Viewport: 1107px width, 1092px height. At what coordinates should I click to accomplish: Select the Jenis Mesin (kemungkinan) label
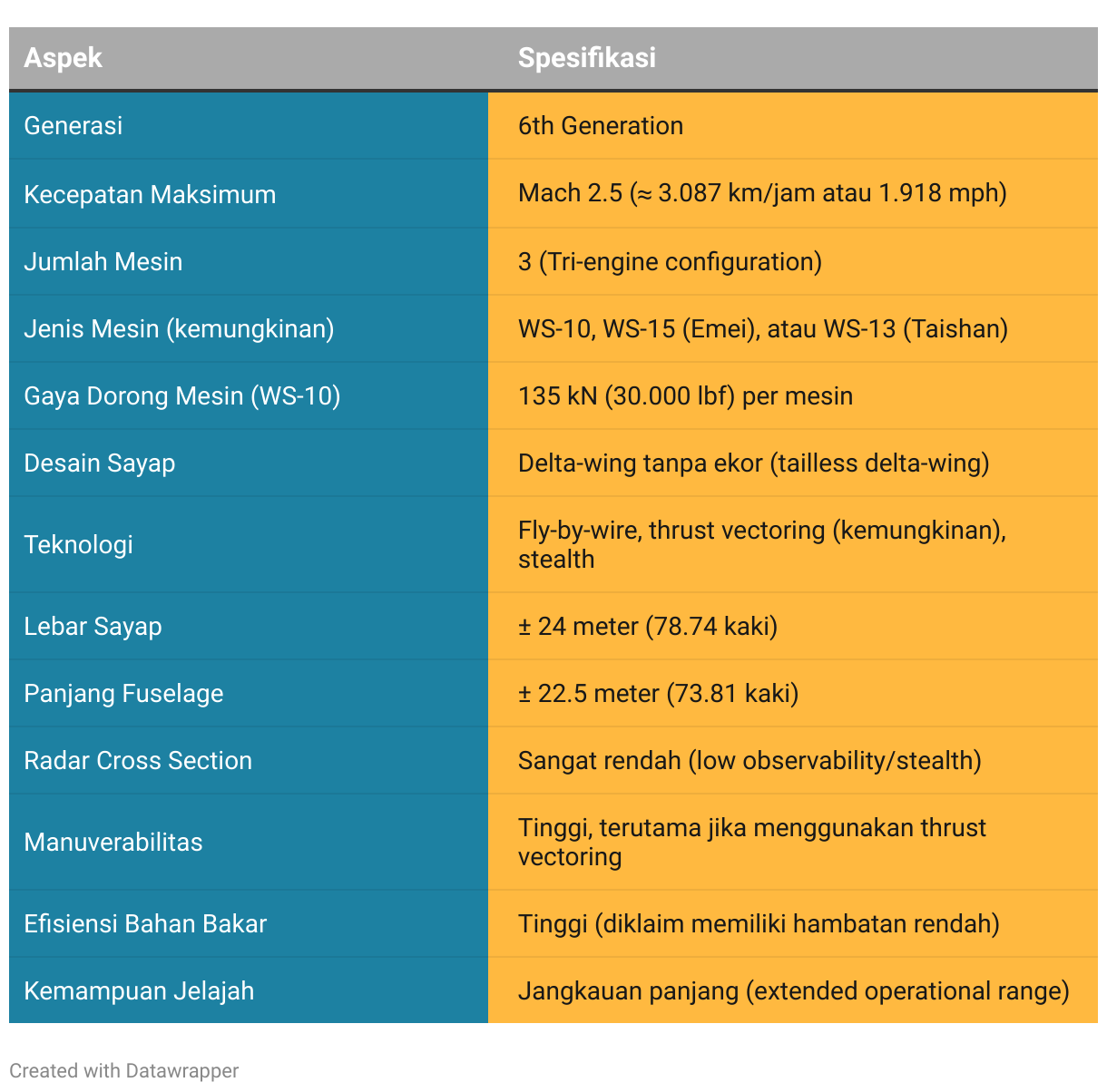[x=179, y=328]
